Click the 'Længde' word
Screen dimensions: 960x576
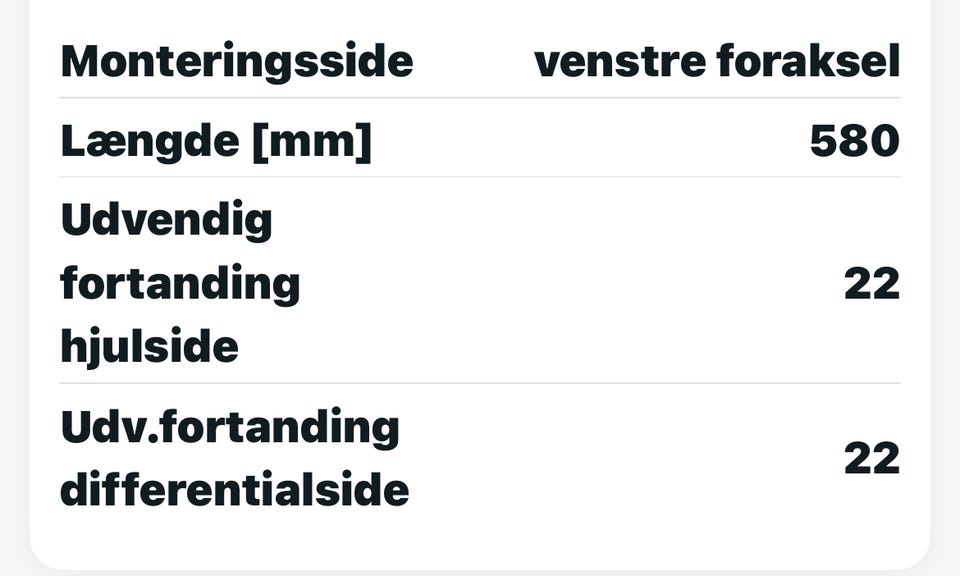coord(148,142)
